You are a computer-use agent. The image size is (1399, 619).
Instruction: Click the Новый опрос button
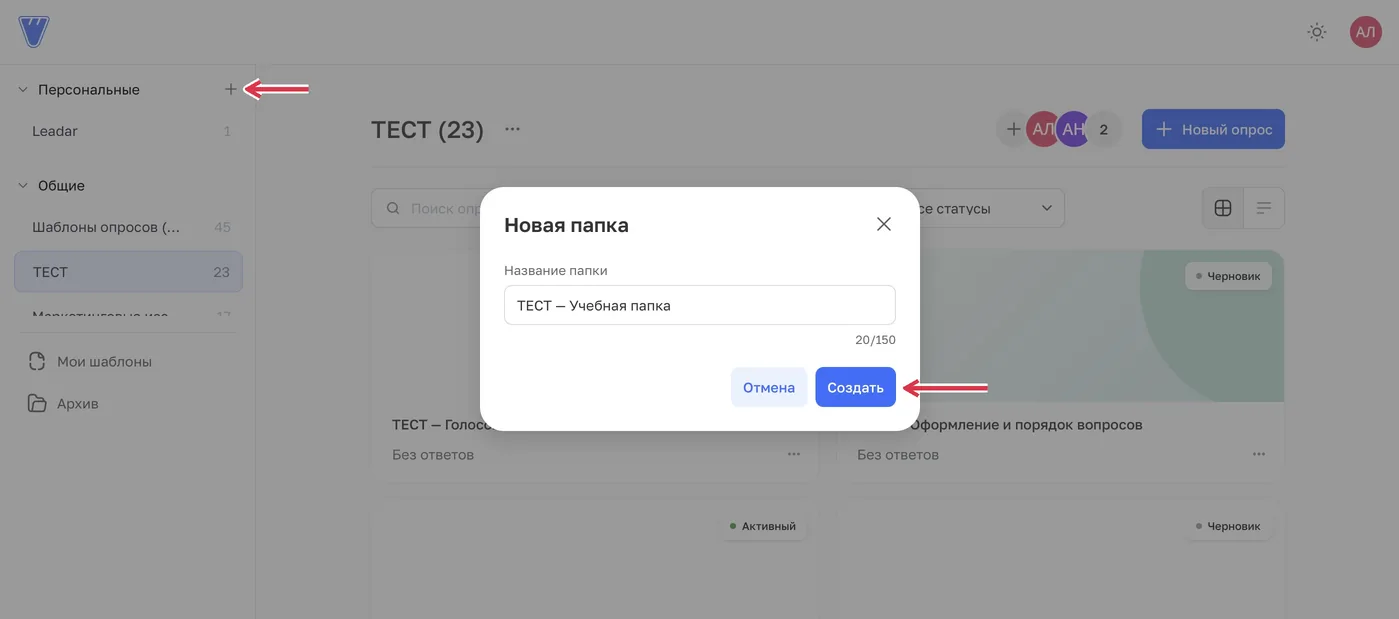pyautogui.click(x=1213, y=129)
